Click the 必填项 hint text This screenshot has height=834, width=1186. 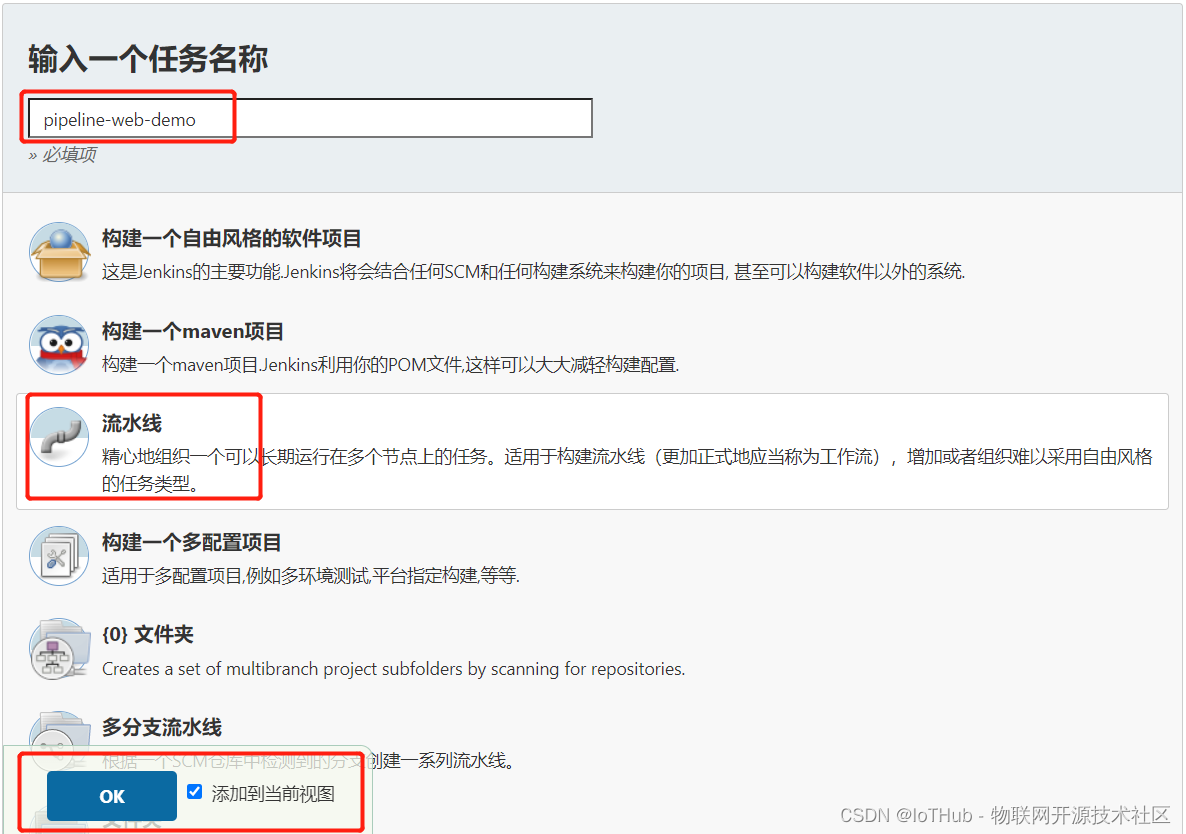point(63,155)
